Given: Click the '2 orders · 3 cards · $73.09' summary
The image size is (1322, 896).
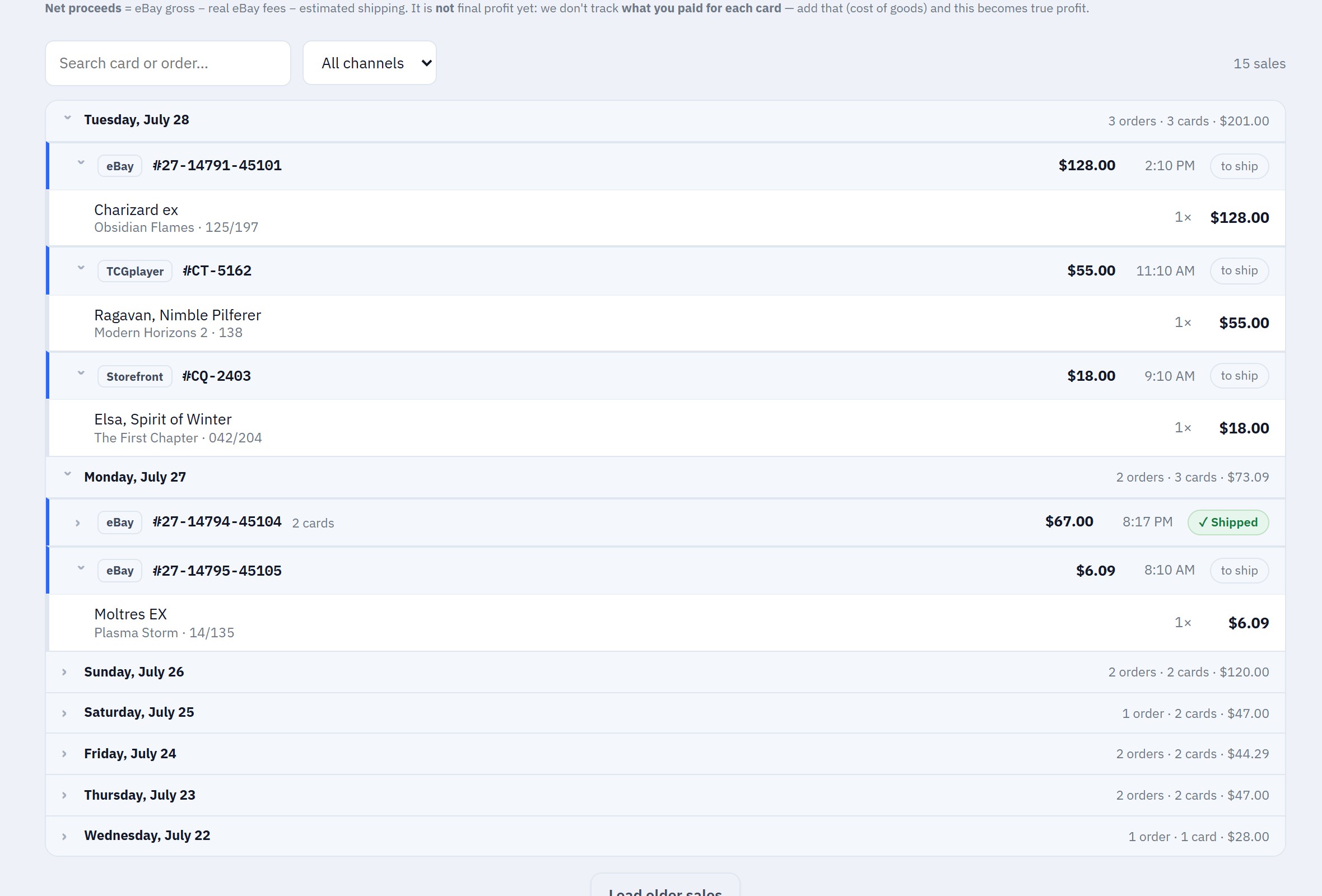Looking at the screenshot, I should 1192,477.
